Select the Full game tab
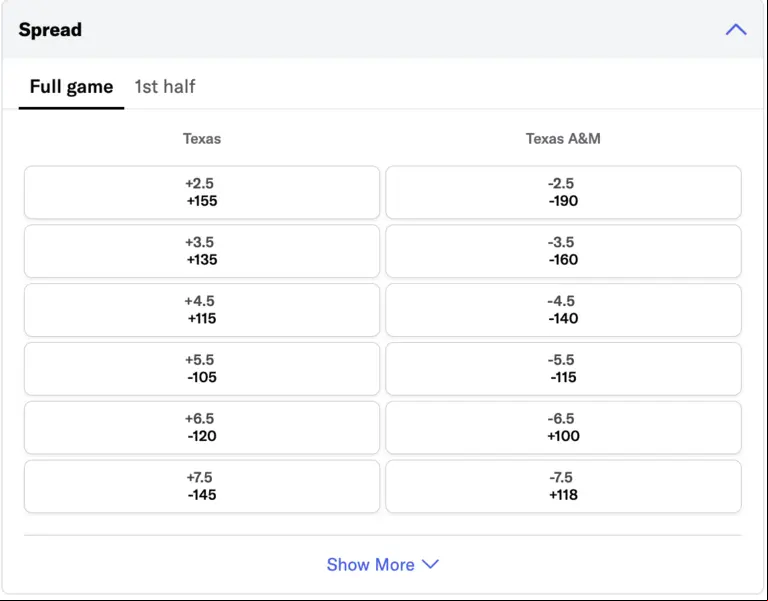Viewport: 768px width, 601px height. 71,87
